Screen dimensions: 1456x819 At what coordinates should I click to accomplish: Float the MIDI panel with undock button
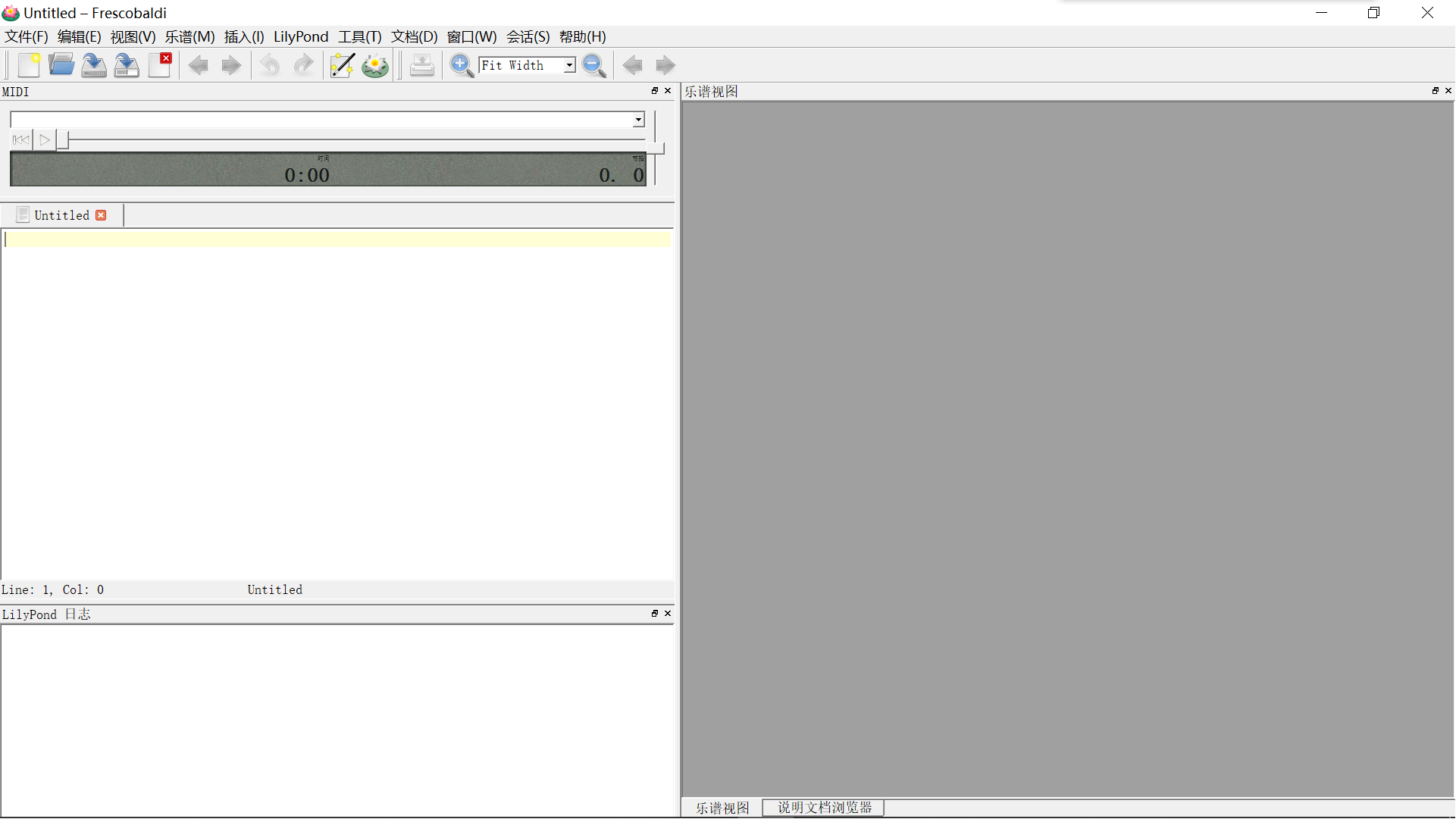pyautogui.click(x=655, y=91)
